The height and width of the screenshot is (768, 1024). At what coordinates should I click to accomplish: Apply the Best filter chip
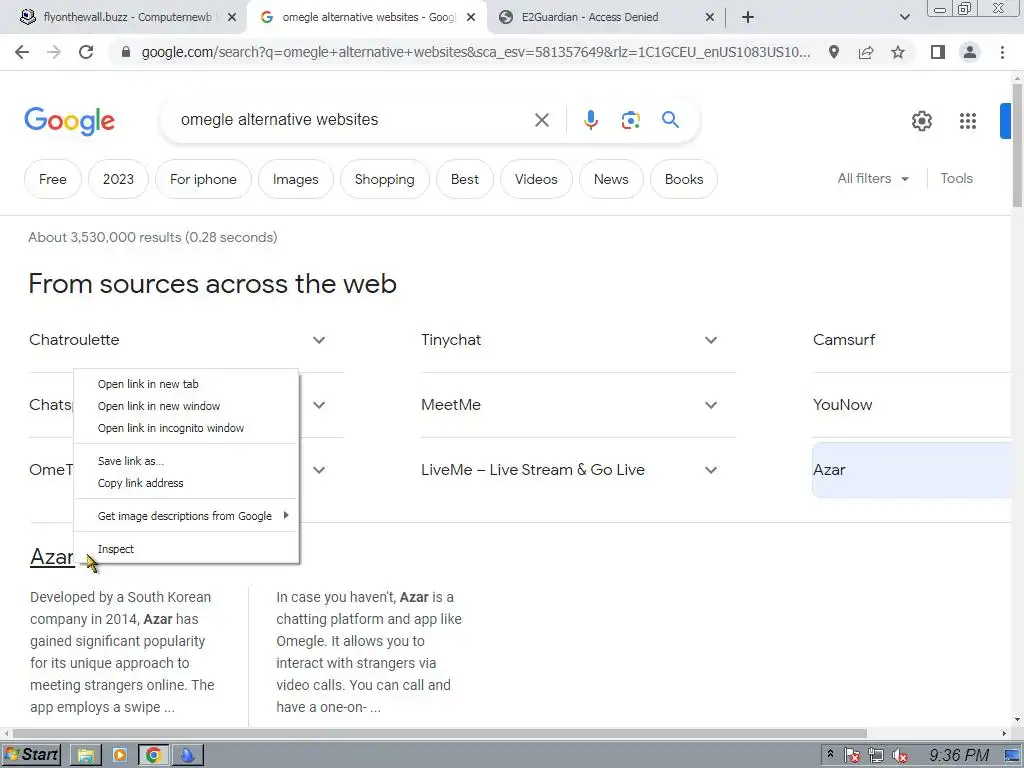coord(465,179)
